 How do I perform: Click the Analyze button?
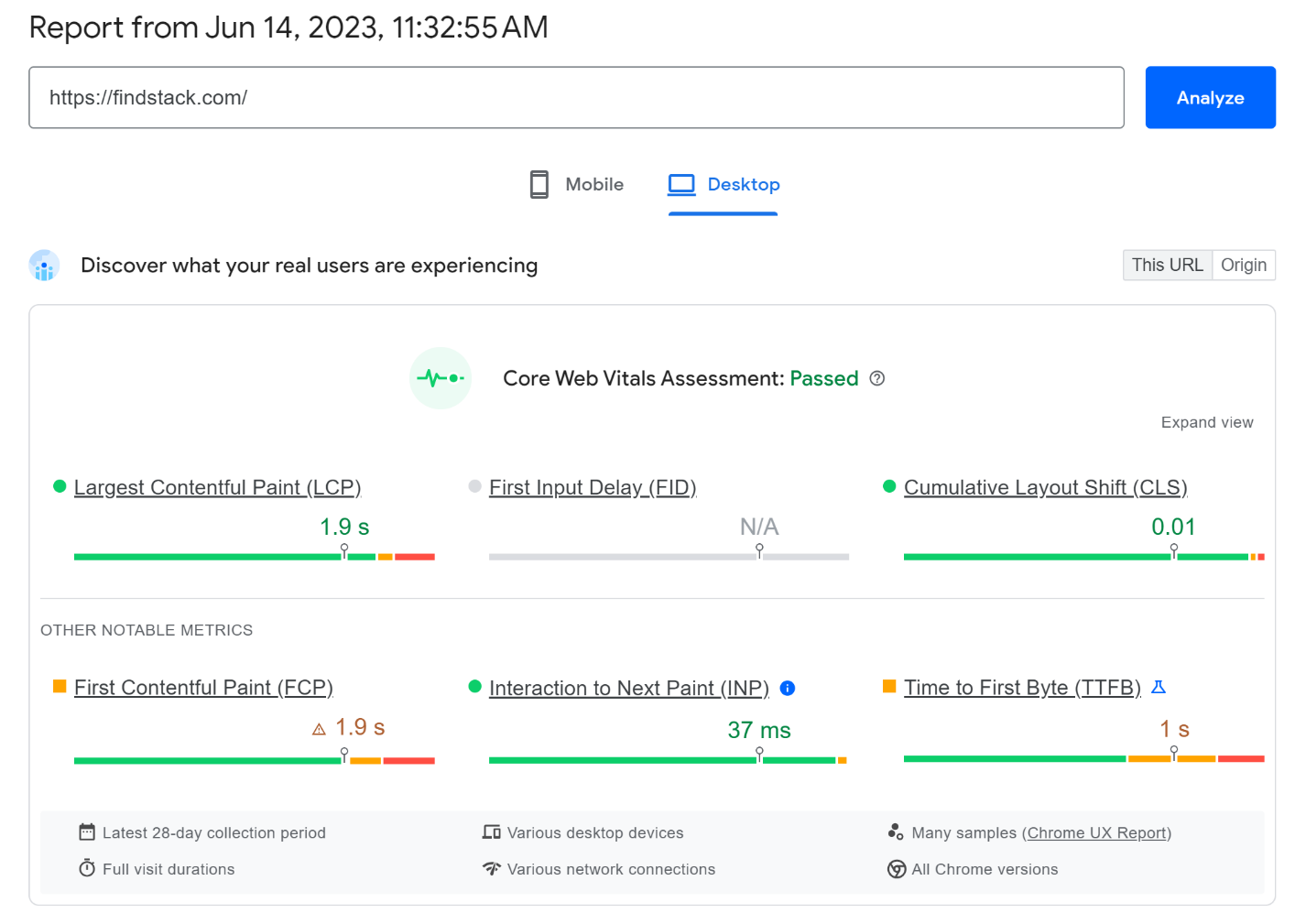[x=1210, y=97]
